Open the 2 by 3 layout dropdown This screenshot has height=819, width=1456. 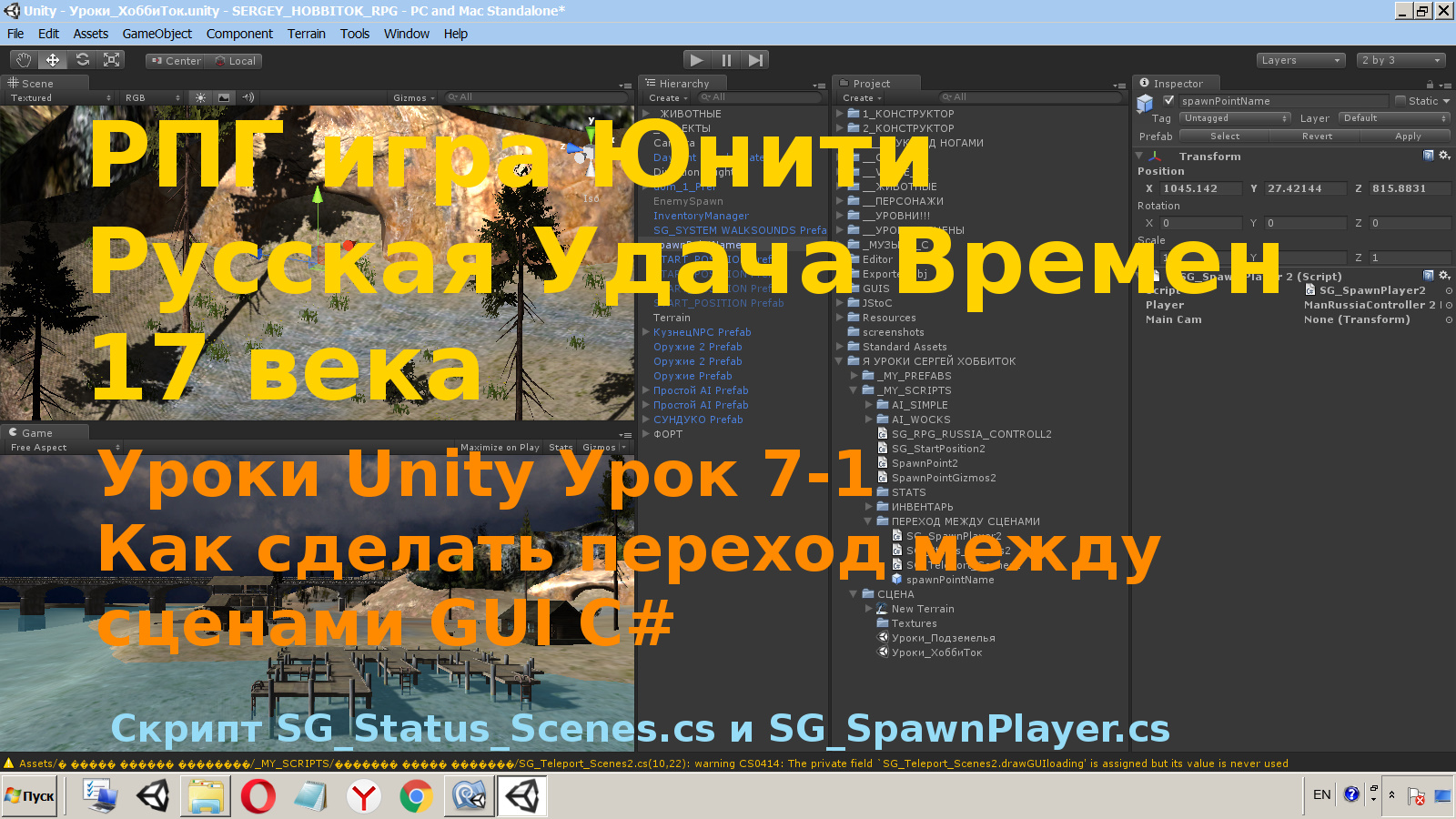(x=1401, y=60)
